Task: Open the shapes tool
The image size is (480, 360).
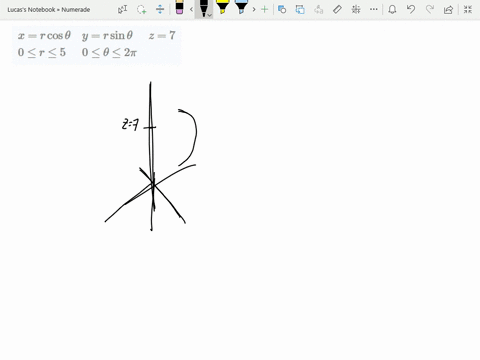Action: coord(282,9)
